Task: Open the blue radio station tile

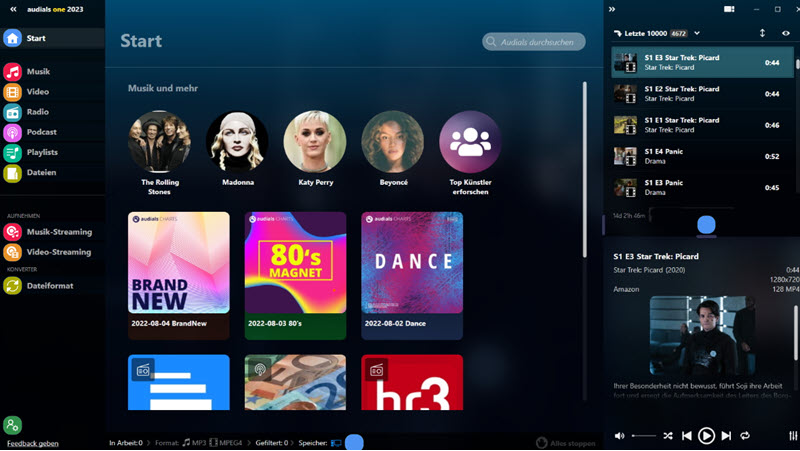Action: (179, 382)
